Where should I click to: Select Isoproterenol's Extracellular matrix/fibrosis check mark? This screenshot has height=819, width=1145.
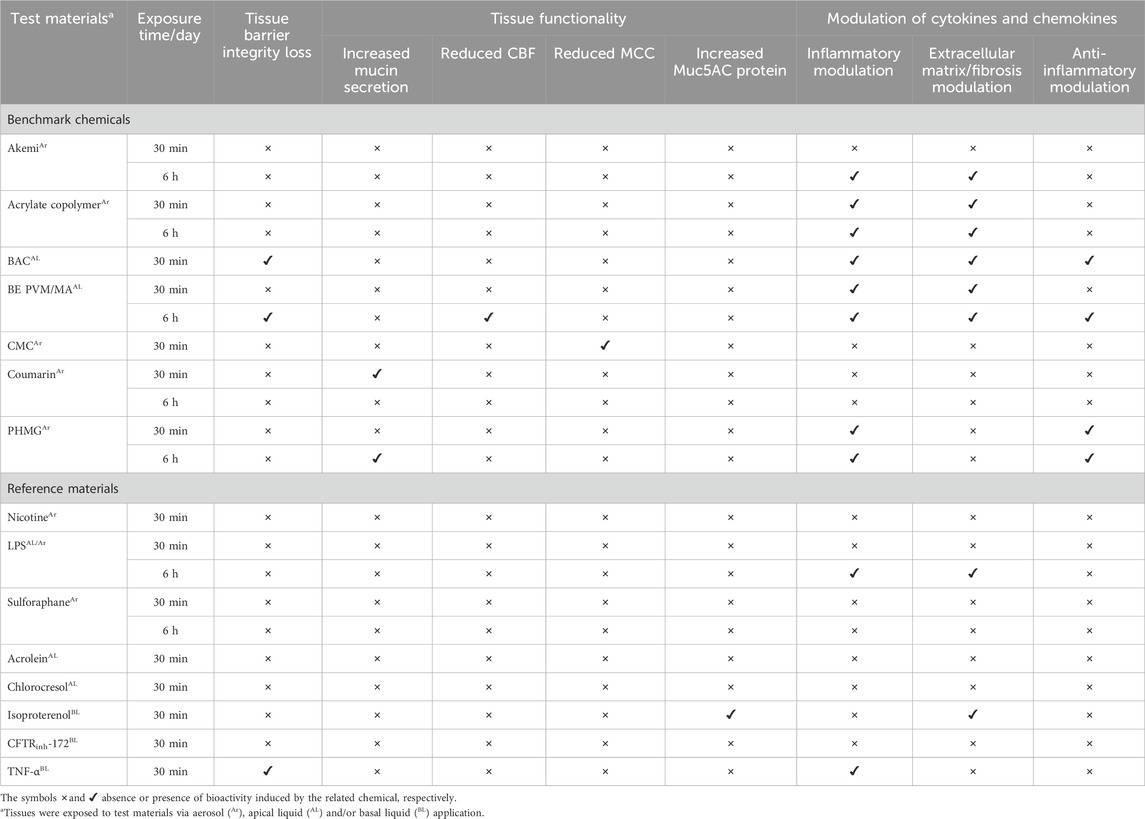click(x=973, y=715)
